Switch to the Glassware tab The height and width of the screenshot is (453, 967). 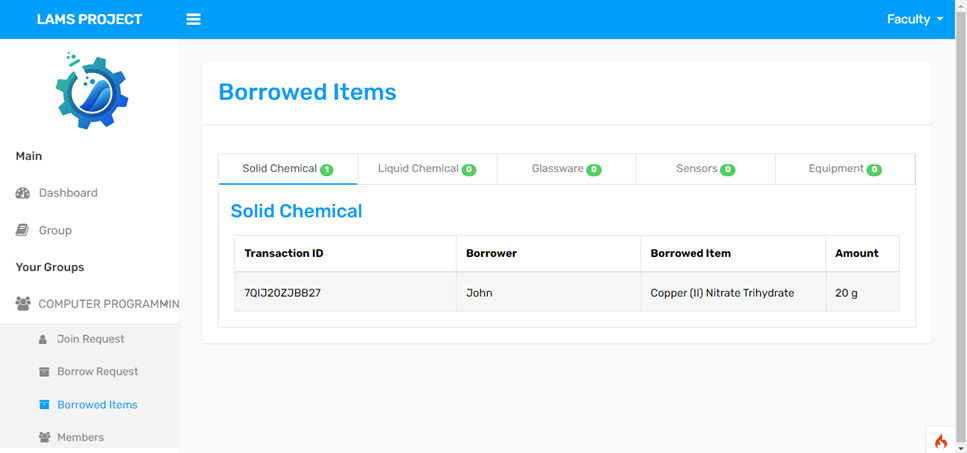click(x=566, y=169)
